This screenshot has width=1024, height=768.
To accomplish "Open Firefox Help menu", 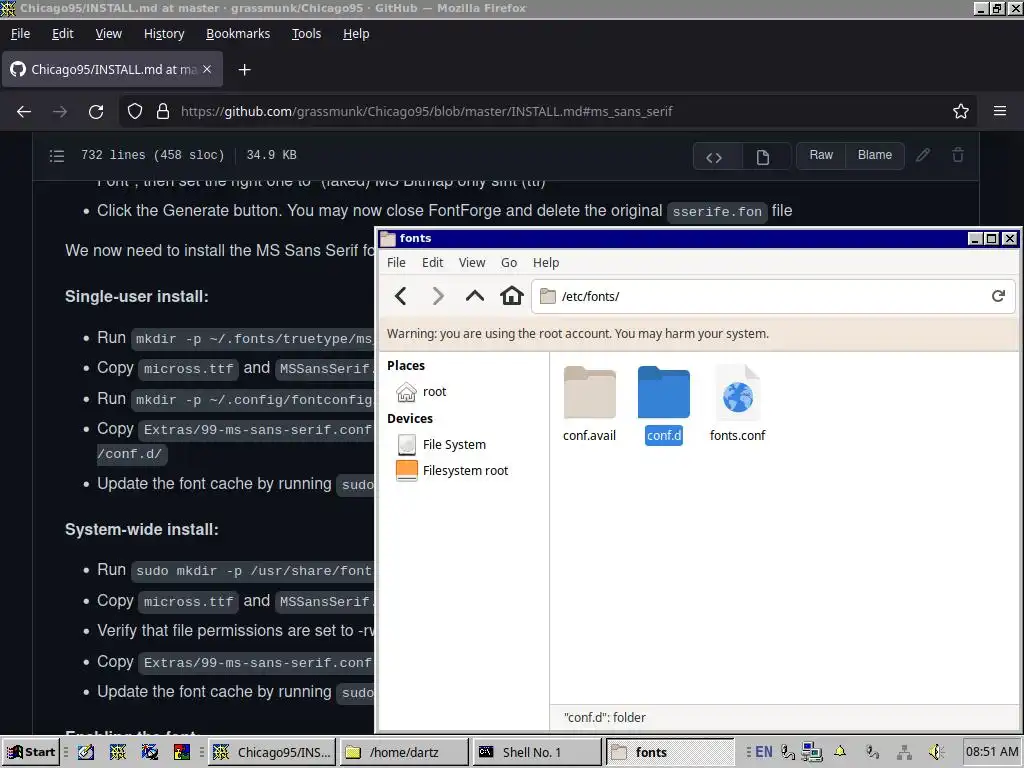I will (356, 34).
